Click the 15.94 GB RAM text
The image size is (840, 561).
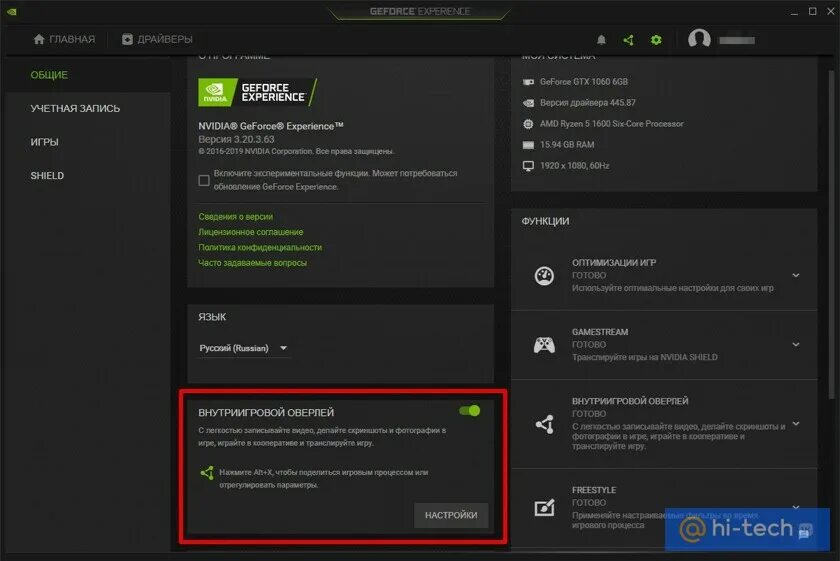[567, 145]
